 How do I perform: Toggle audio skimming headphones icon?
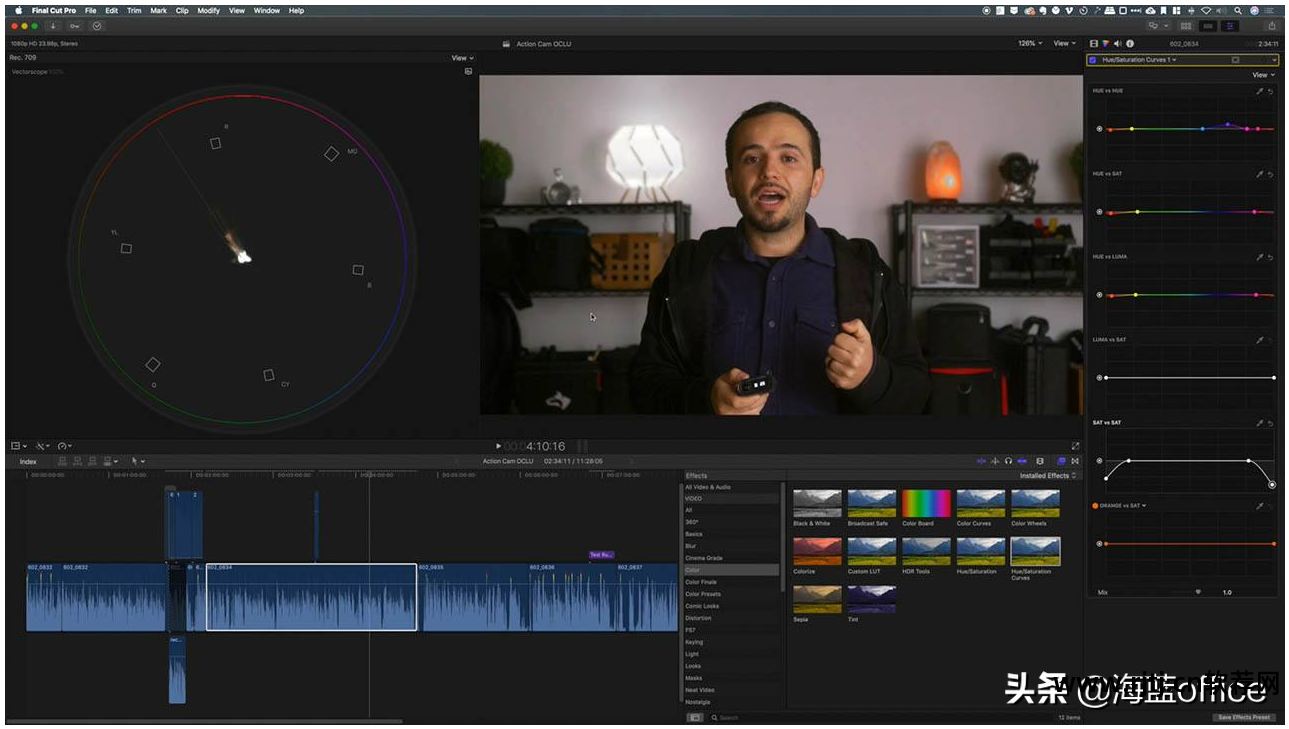pos(1008,461)
